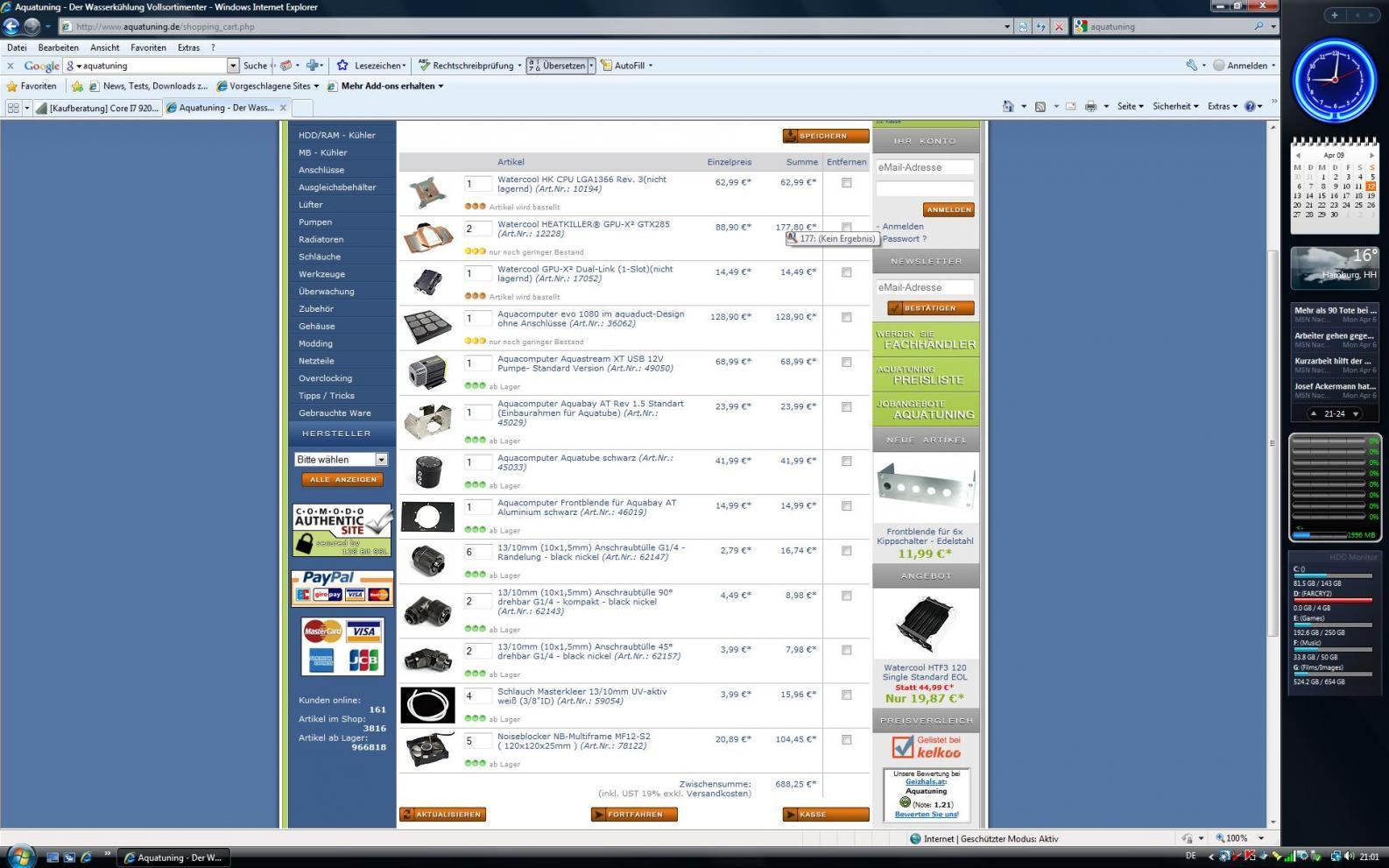
Task: Expand the Google toolbar search box dropdown
Action: point(232,66)
